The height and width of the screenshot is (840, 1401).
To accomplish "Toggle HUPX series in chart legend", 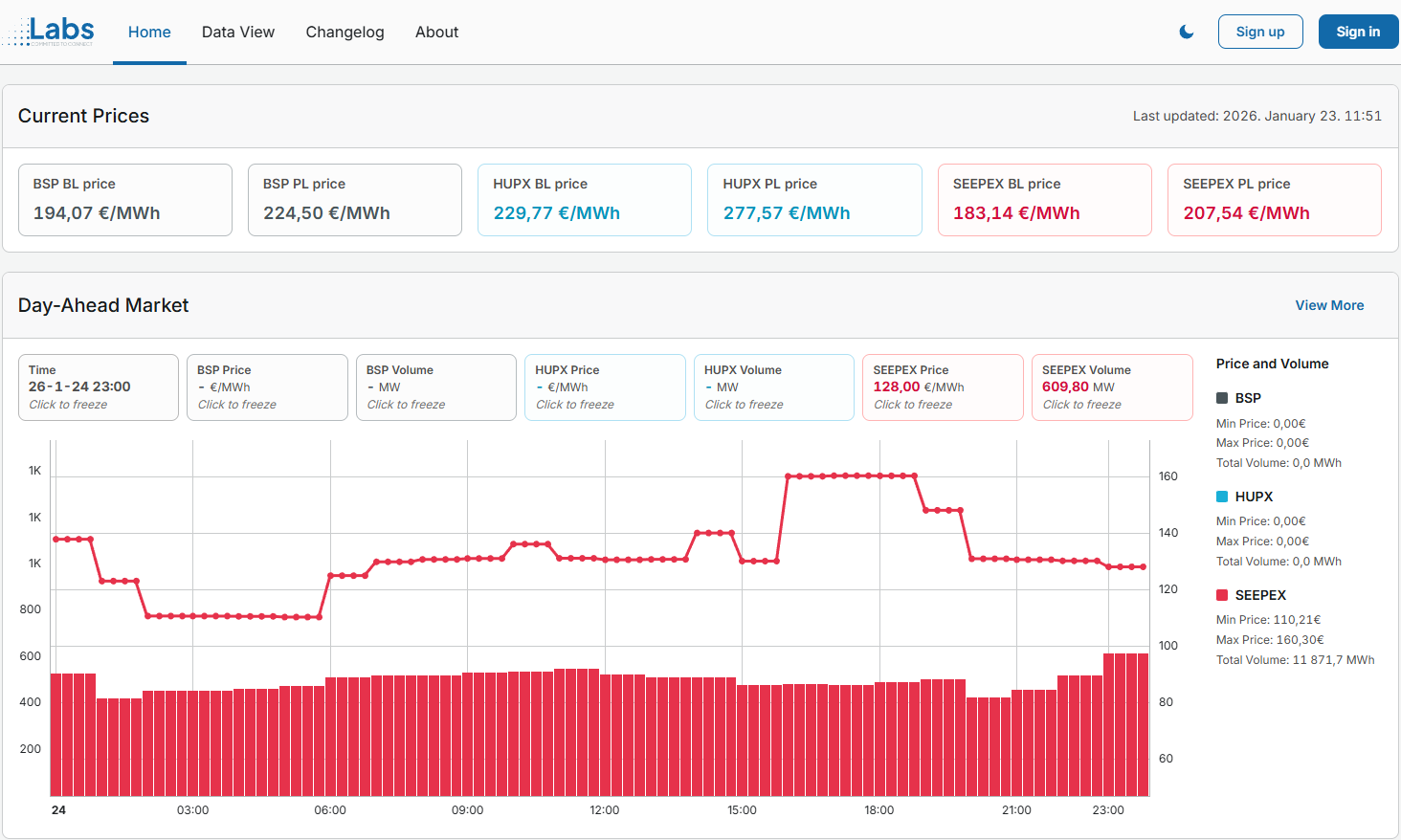I will (1253, 497).
